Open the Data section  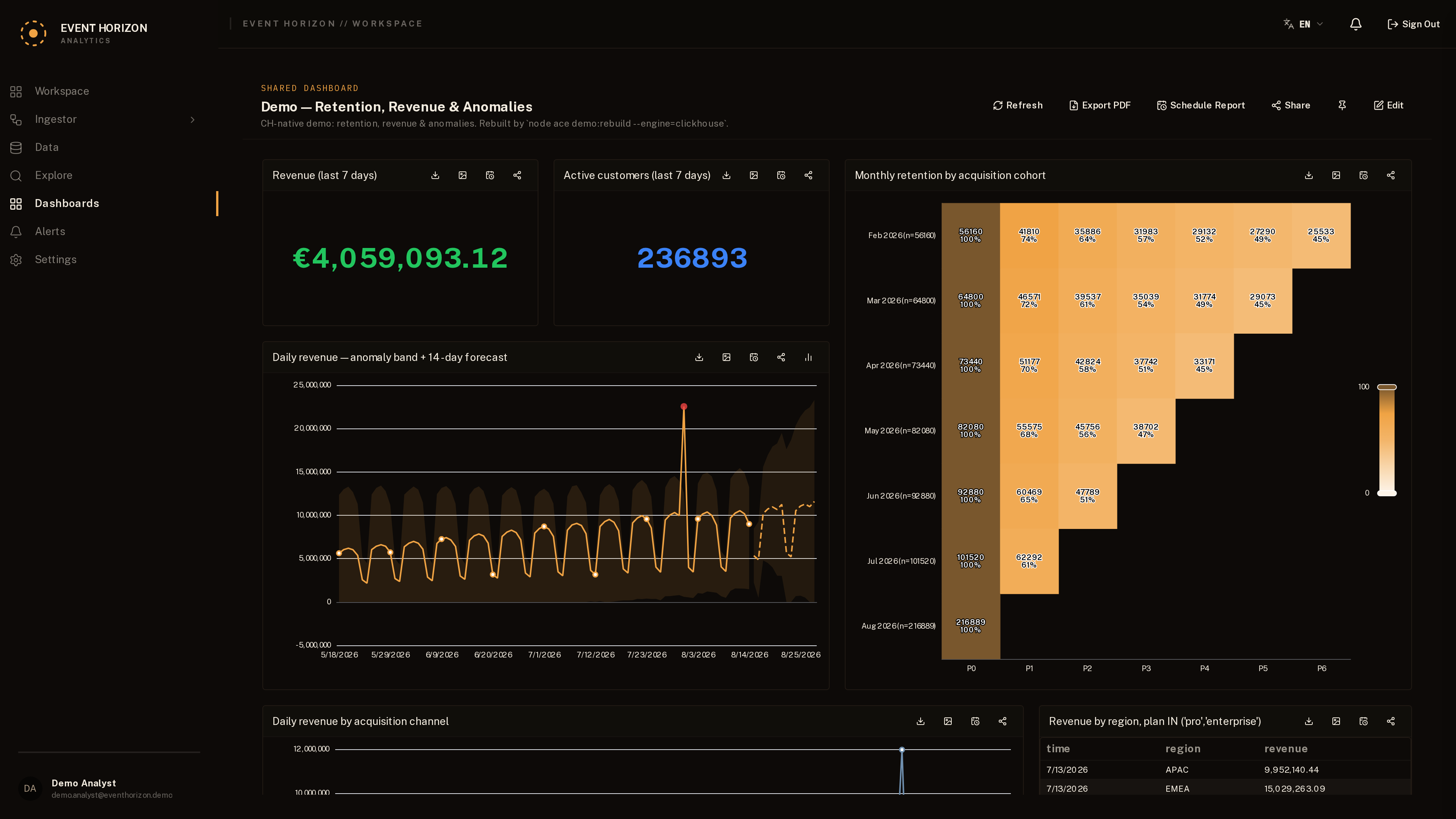click(x=108, y=147)
